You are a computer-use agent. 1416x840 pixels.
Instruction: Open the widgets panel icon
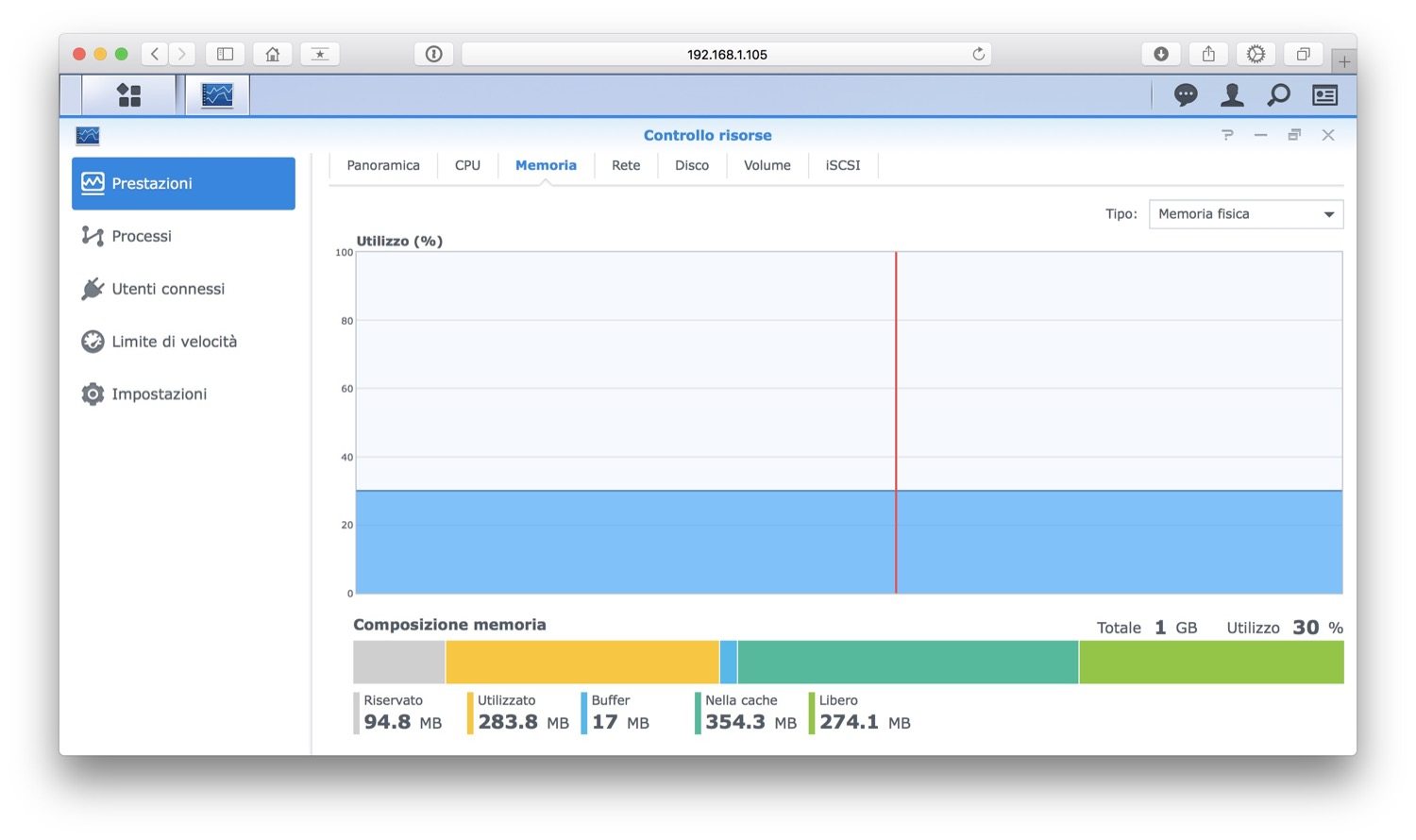tap(1324, 95)
